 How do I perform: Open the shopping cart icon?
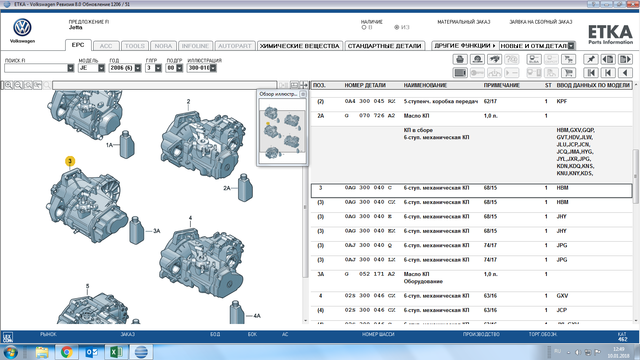[x=568, y=73]
